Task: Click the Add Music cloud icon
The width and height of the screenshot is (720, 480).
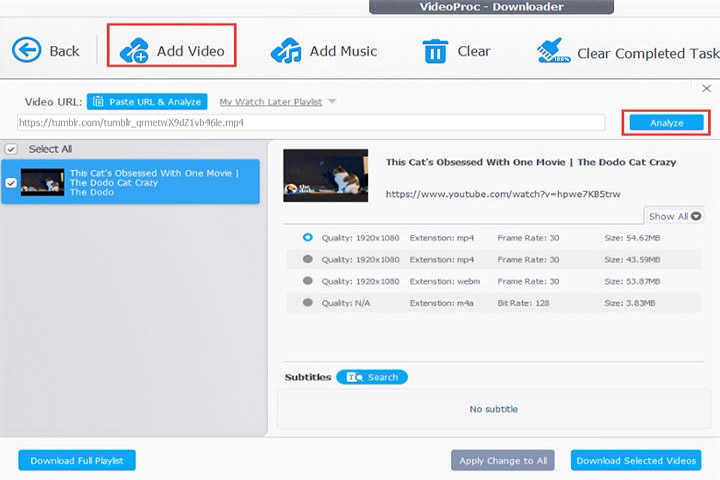Action: pos(286,51)
